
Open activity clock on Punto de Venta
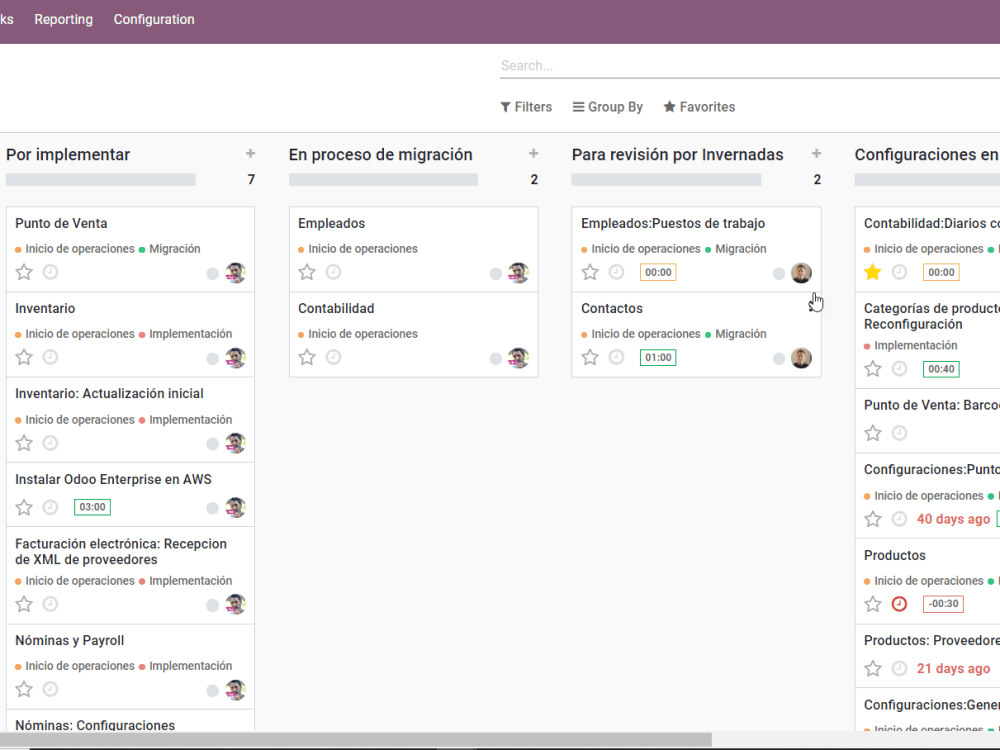(x=50, y=272)
